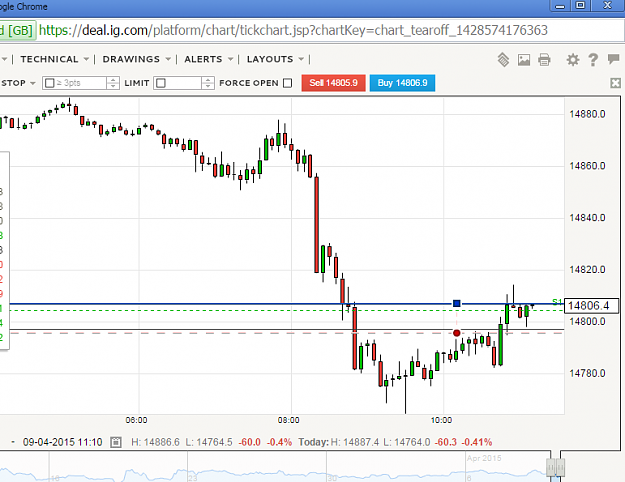Click the 14806.4 current price label

pyautogui.click(x=592, y=306)
